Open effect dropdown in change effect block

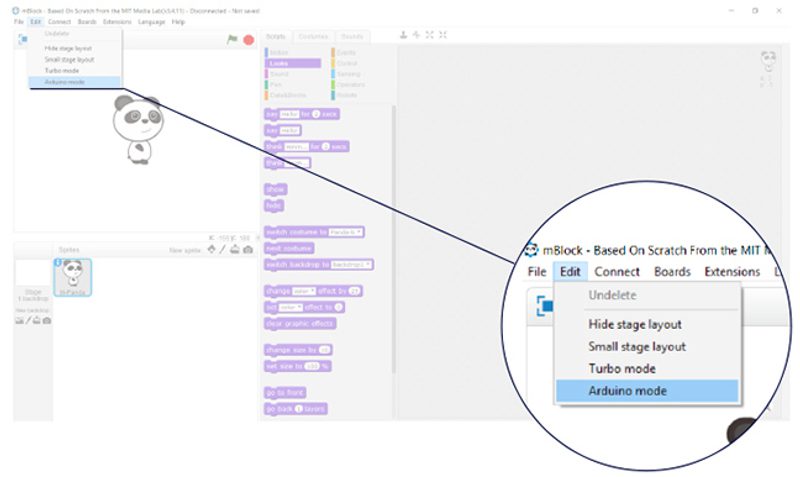[304, 291]
